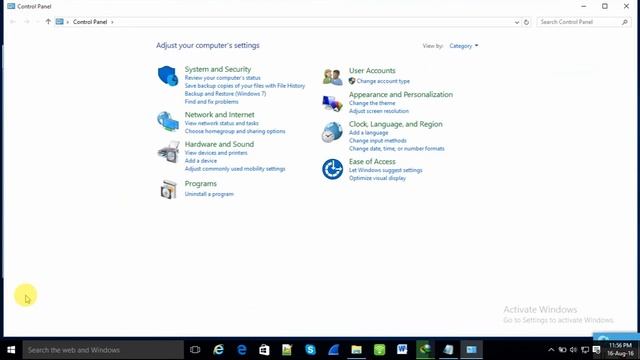Open the User Accounts heading
The height and width of the screenshot is (360, 640).
click(x=372, y=71)
